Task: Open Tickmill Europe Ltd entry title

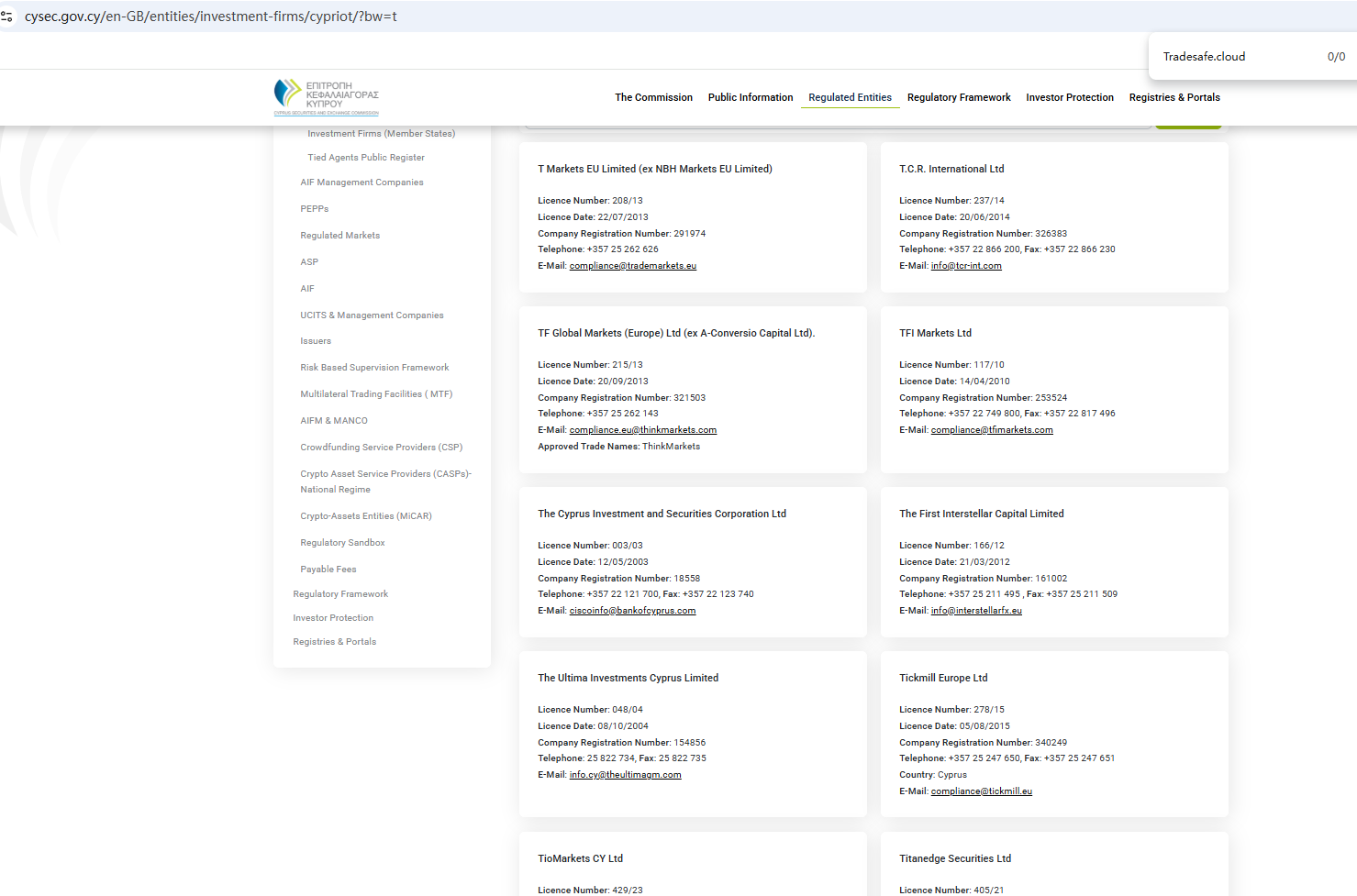Action: coord(942,678)
